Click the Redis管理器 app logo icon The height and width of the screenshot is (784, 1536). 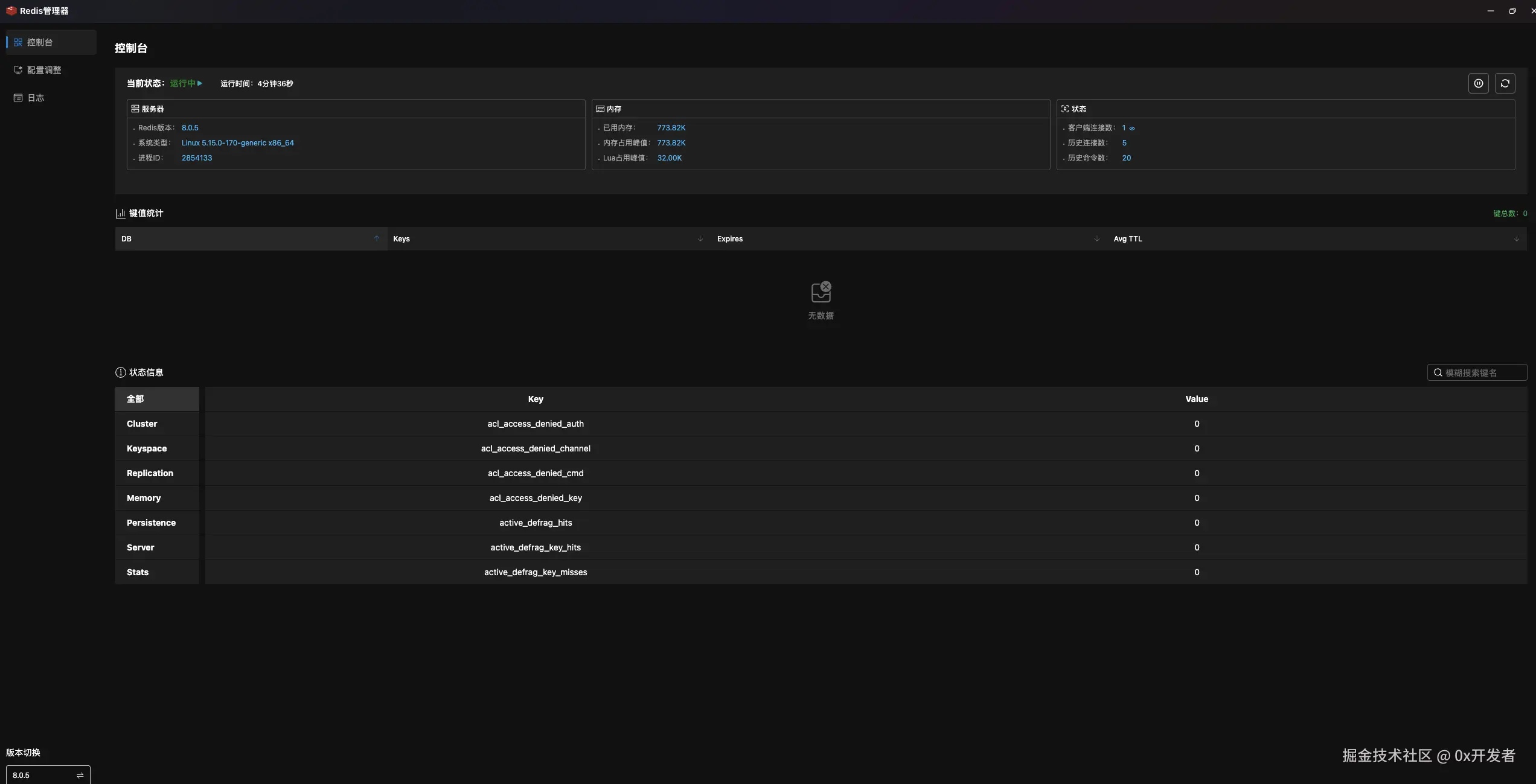coord(11,11)
